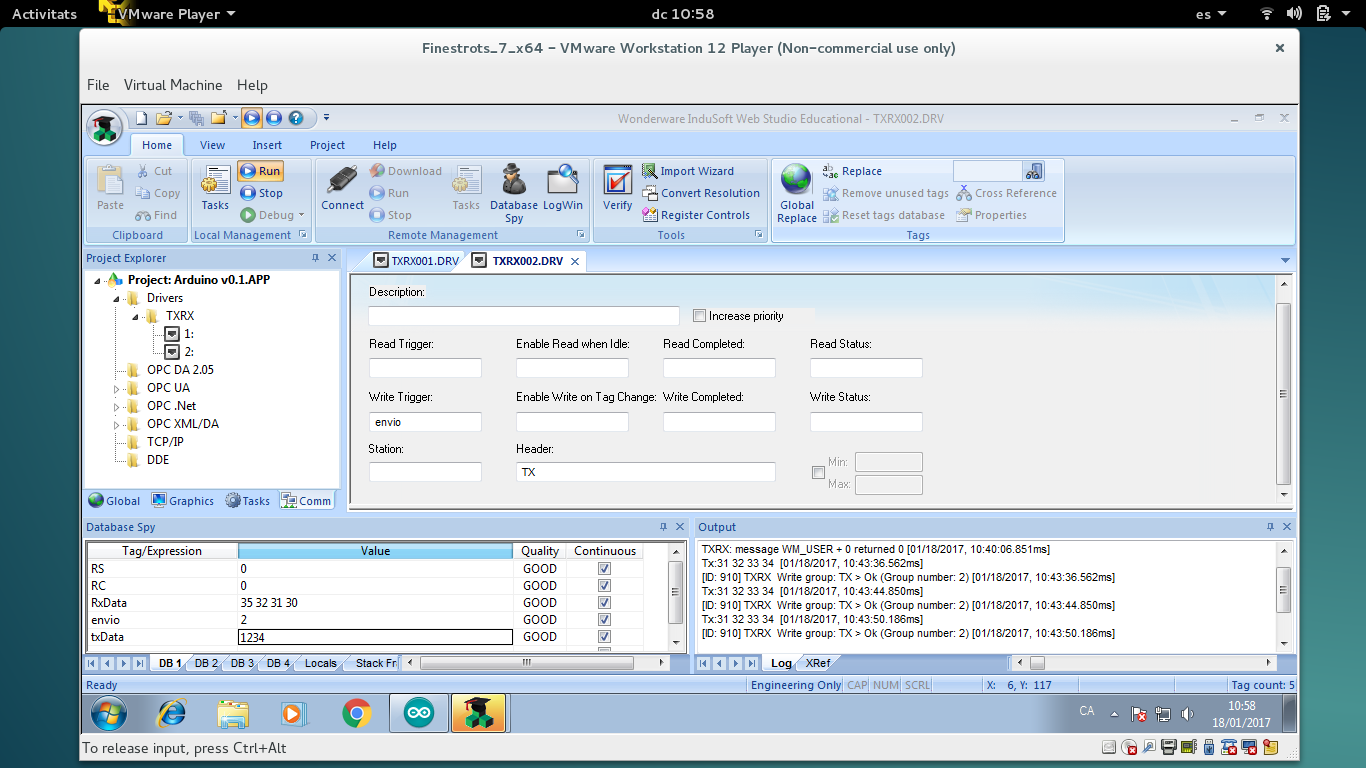Open the LogWin tool
1366x768 pixels.
point(563,188)
